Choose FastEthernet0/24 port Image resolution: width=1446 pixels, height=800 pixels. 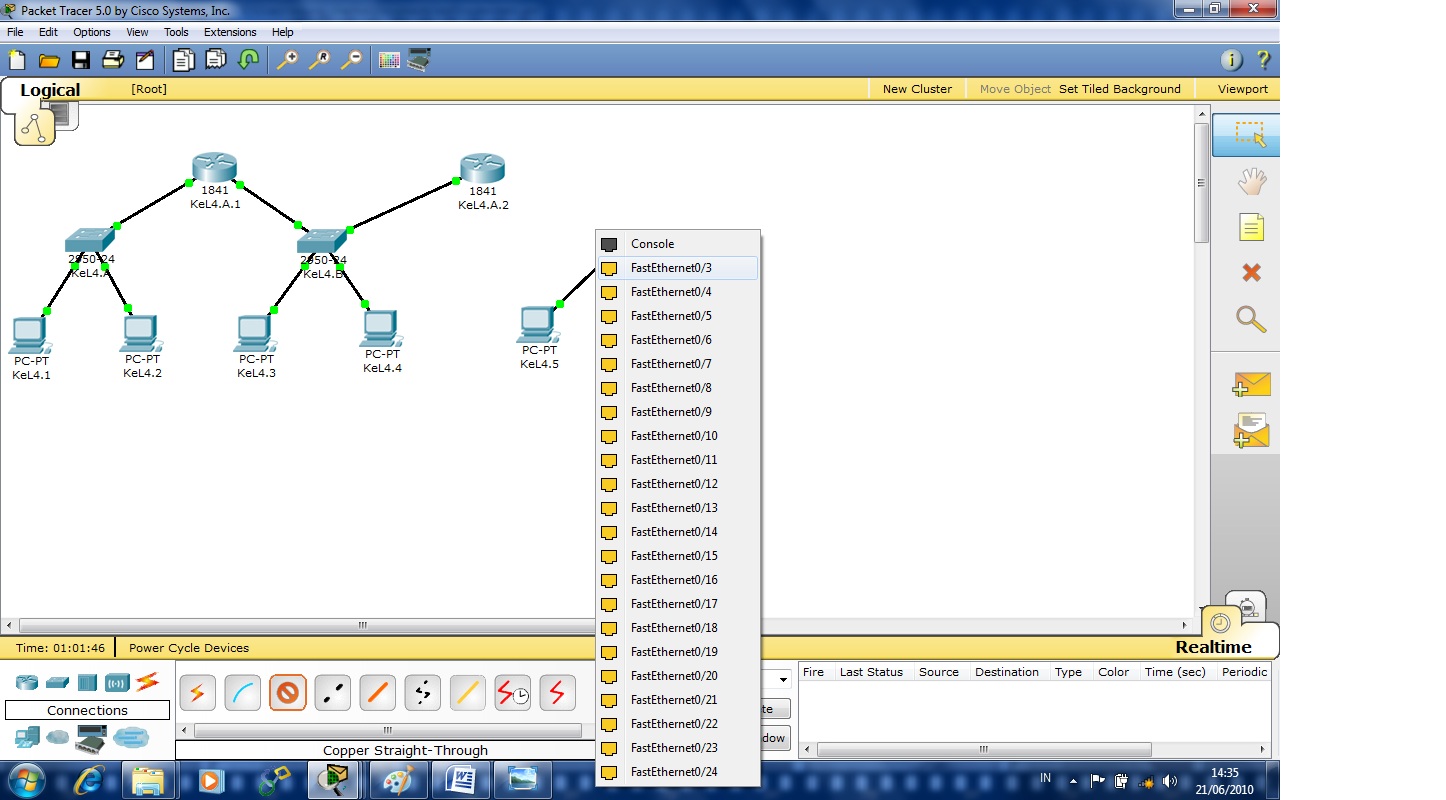point(678,772)
